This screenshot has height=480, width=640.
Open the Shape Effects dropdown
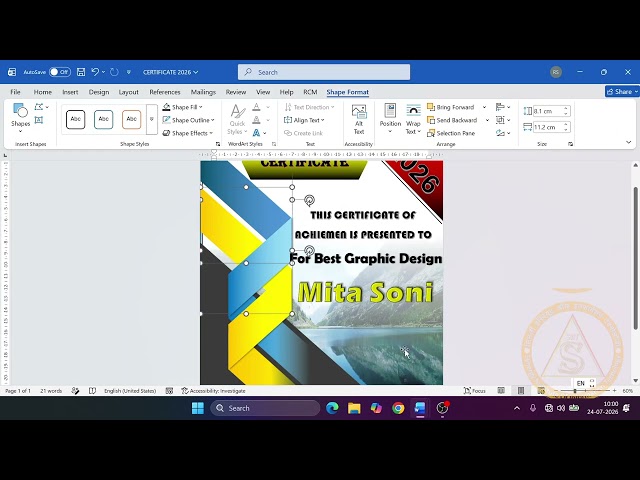pos(187,133)
